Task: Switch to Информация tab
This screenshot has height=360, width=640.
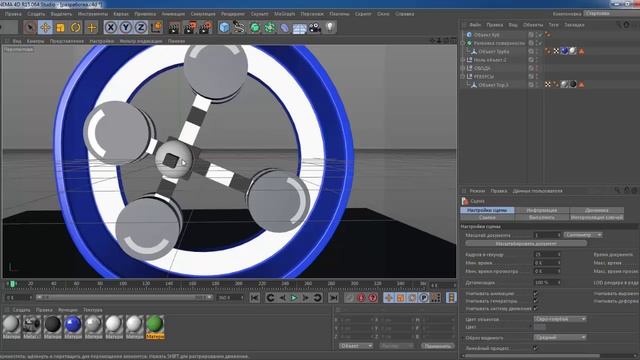Action: click(x=542, y=210)
